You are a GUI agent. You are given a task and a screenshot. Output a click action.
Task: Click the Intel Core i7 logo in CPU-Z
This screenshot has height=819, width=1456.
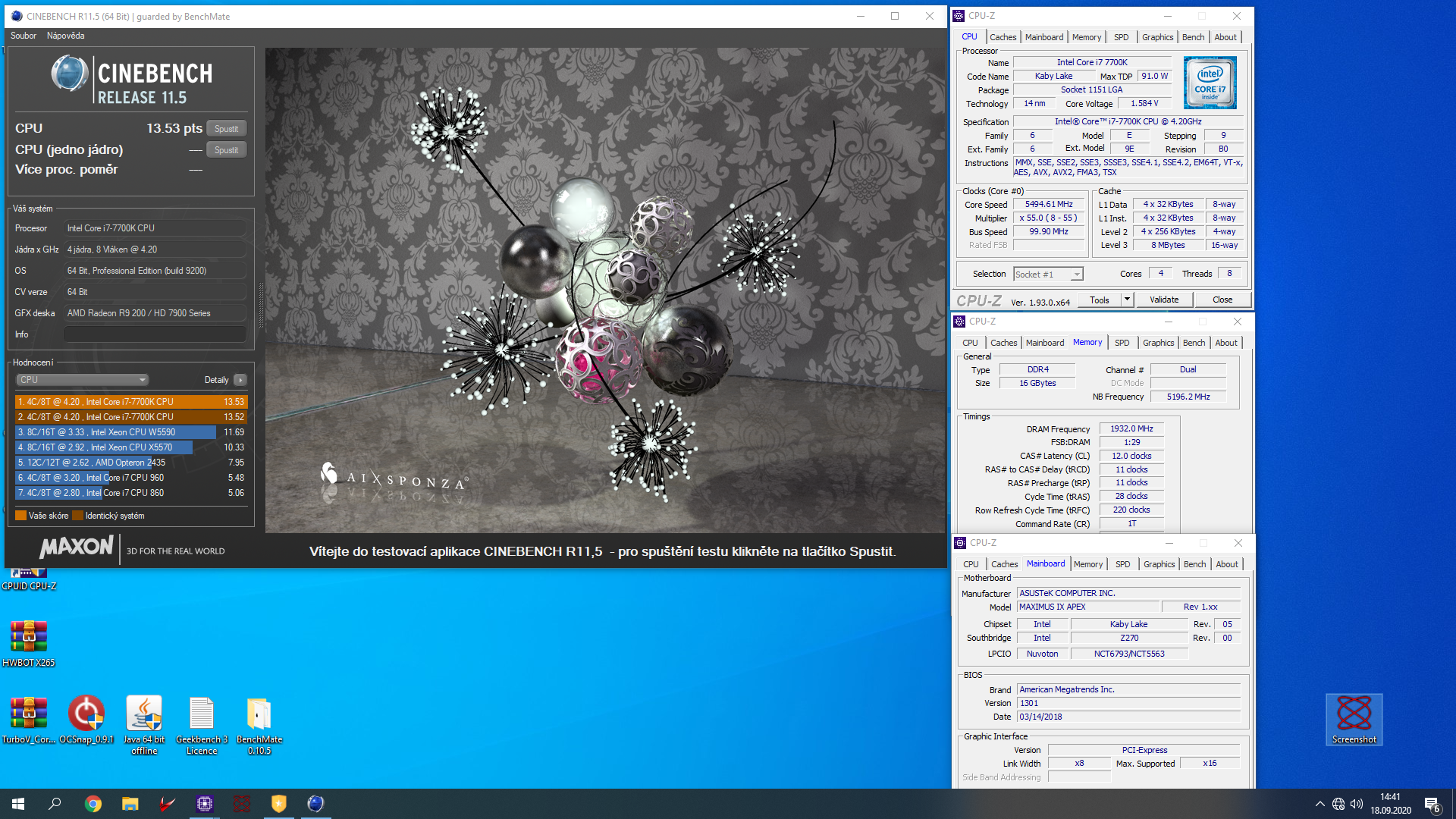point(1210,83)
